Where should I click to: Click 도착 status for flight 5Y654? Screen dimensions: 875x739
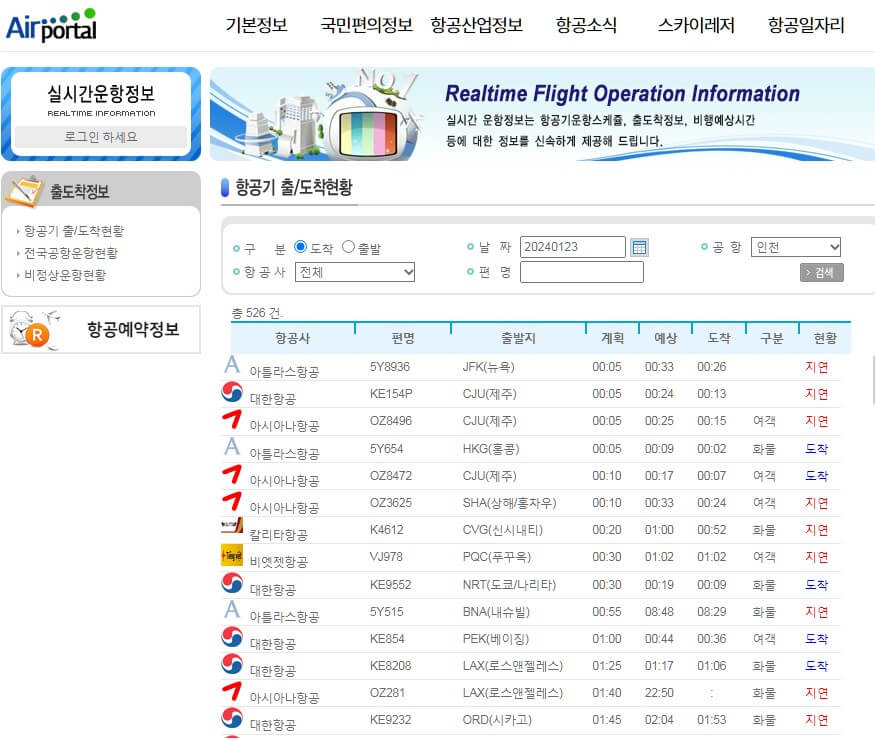point(816,449)
